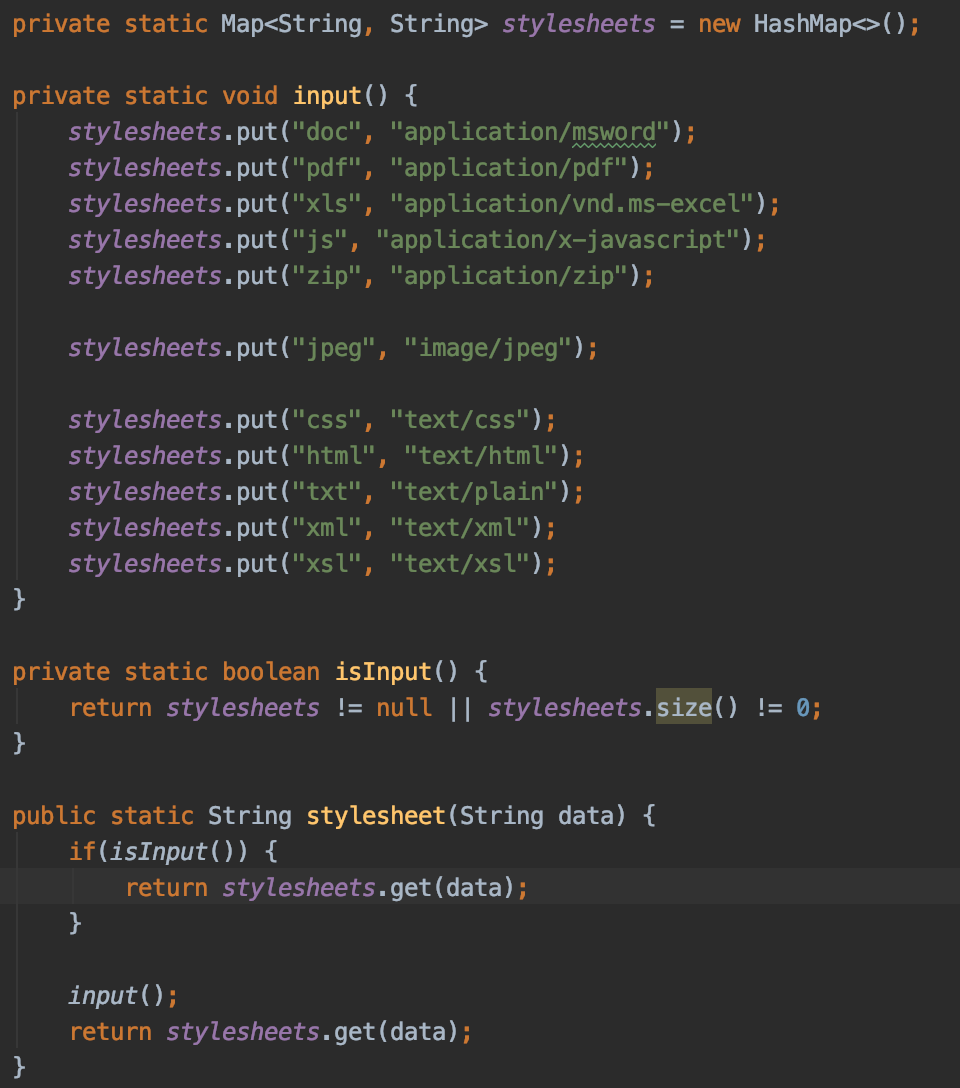Viewport: 960px width, 1088px height.
Task: Click get(data) in the final return statement
Action: coord(396,1032)
